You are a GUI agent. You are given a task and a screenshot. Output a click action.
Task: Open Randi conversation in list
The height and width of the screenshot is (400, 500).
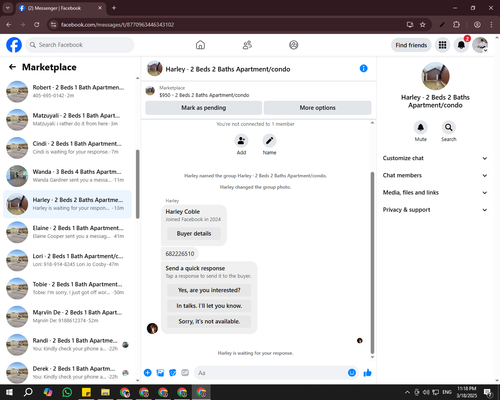[67, 344]
